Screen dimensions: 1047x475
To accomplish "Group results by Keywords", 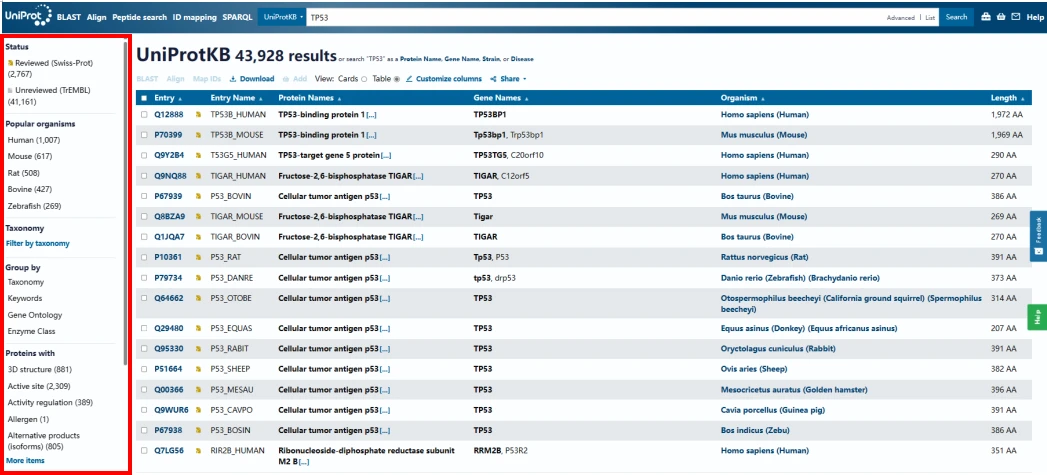I will 25,299.
